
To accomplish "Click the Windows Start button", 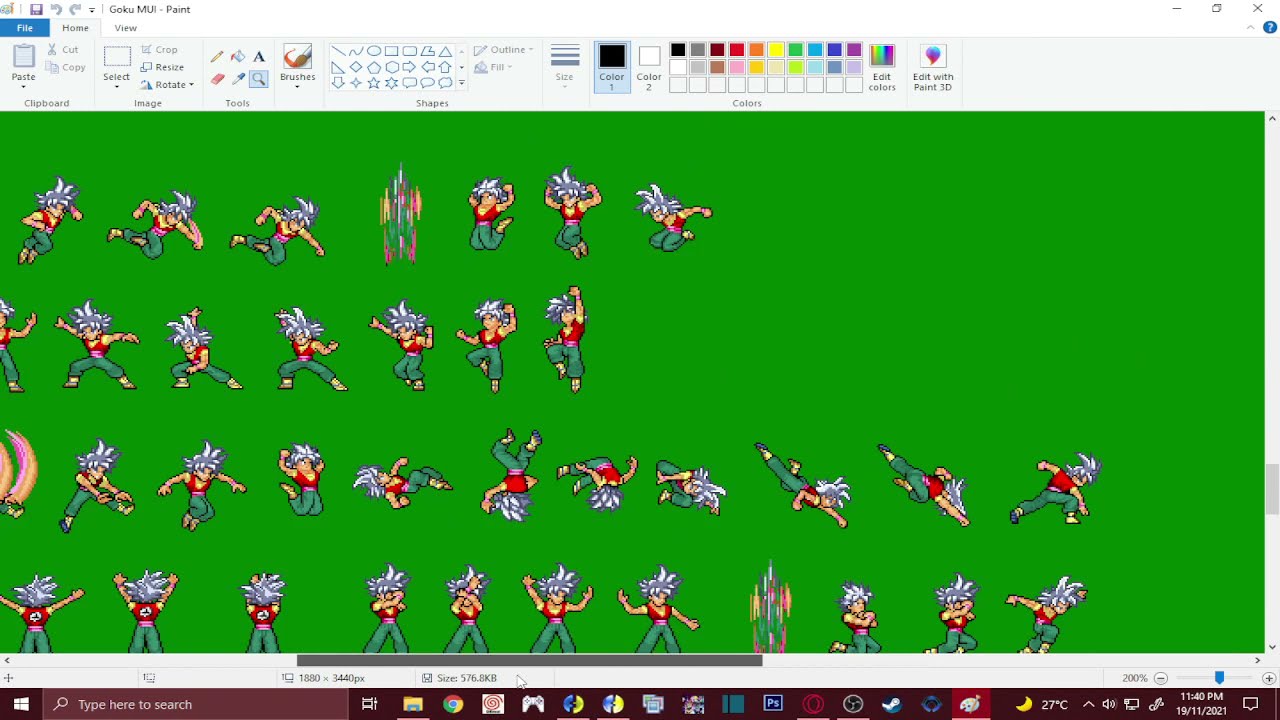I will coord(20,704).
